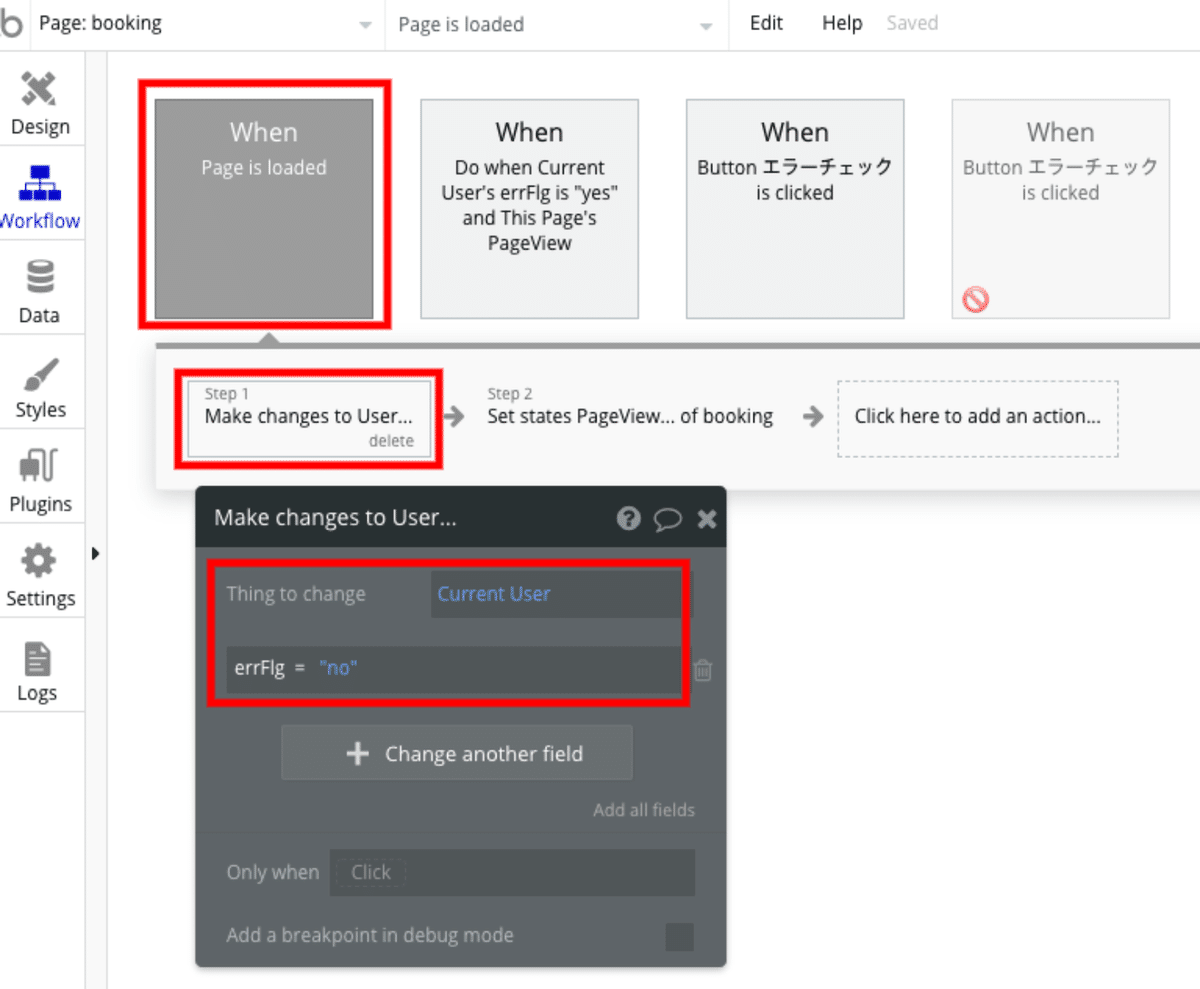
Task: Click Current User in Thing to change
Action: 494,594
